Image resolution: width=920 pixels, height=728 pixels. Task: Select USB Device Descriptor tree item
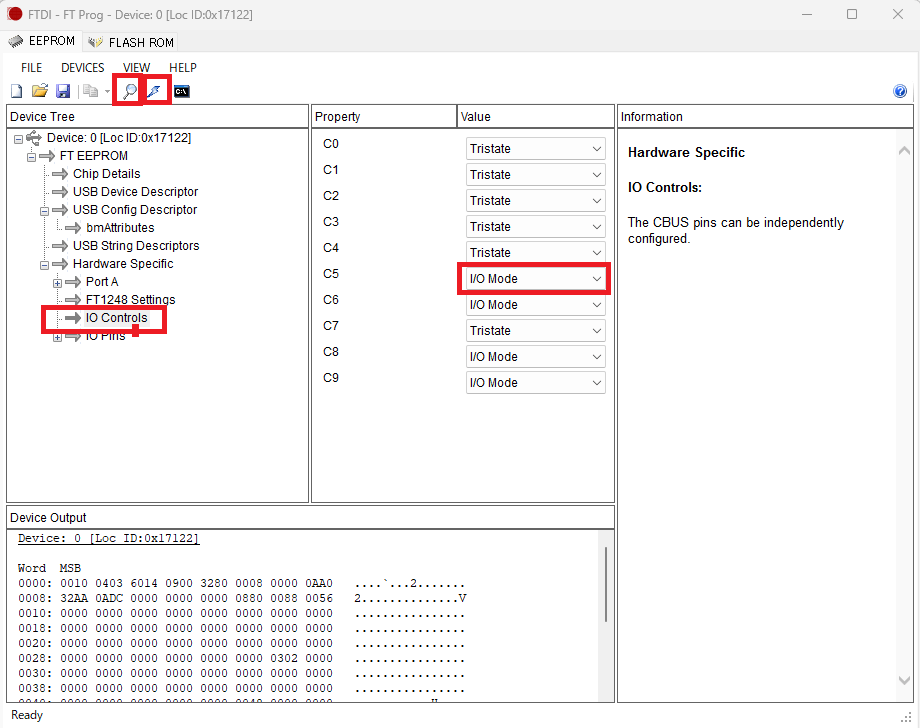click(x=136, y=192)
